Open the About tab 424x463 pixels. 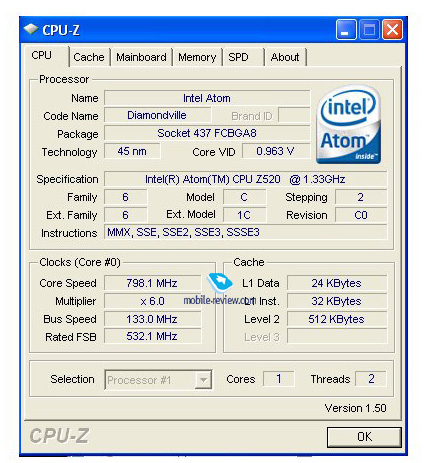(x=285, y=57)
